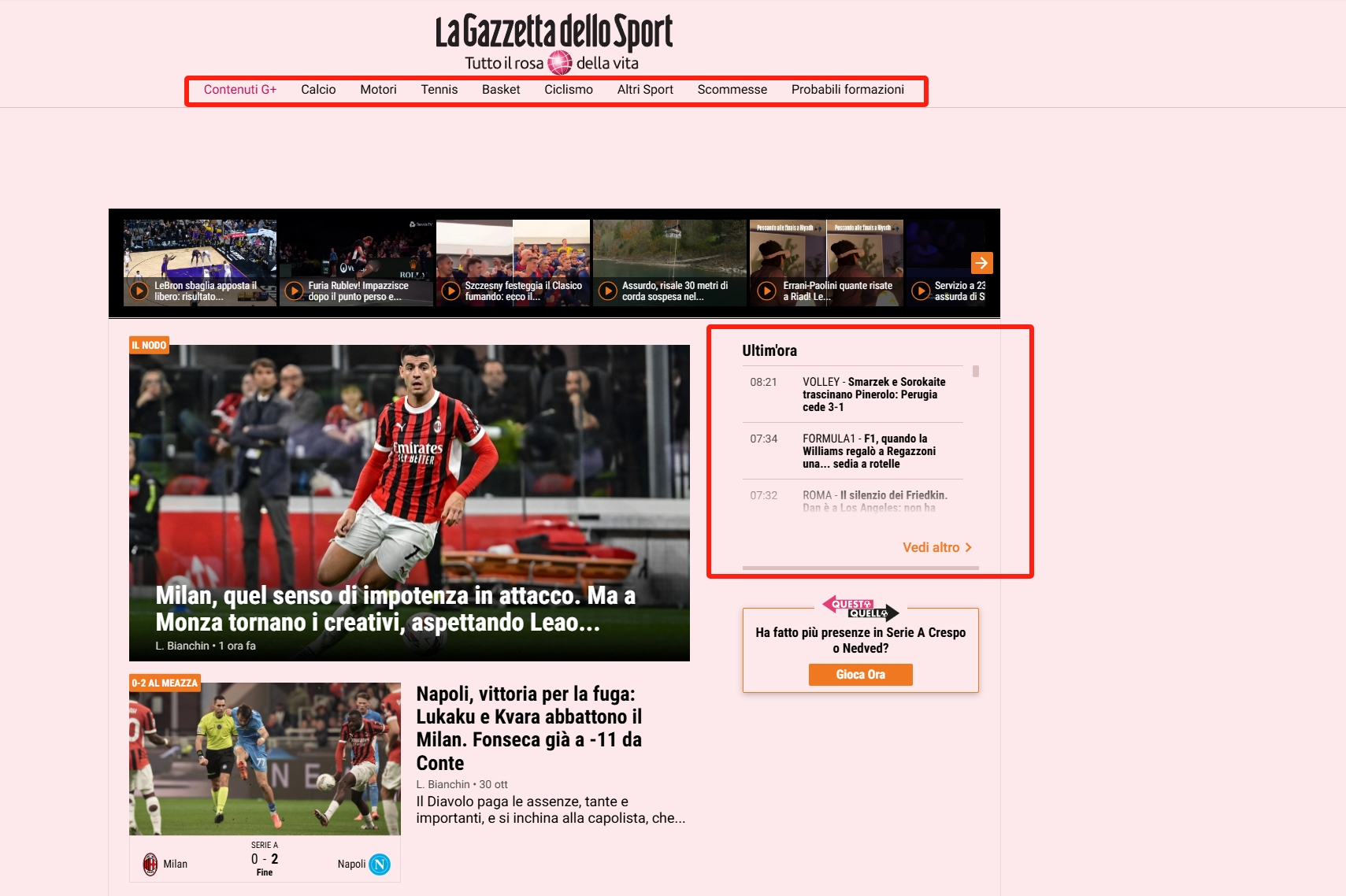Click the Napoli club crest icon
The height and width of the screenshot is (896, 1346).
[380, 864]
